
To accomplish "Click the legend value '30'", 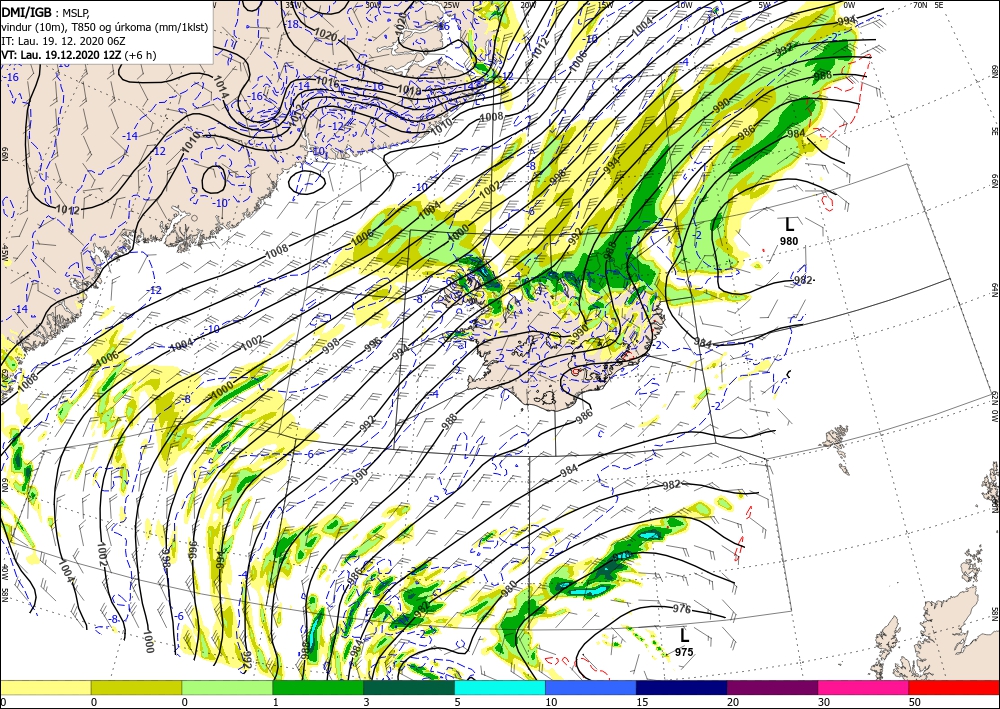I will click(823, 702).
